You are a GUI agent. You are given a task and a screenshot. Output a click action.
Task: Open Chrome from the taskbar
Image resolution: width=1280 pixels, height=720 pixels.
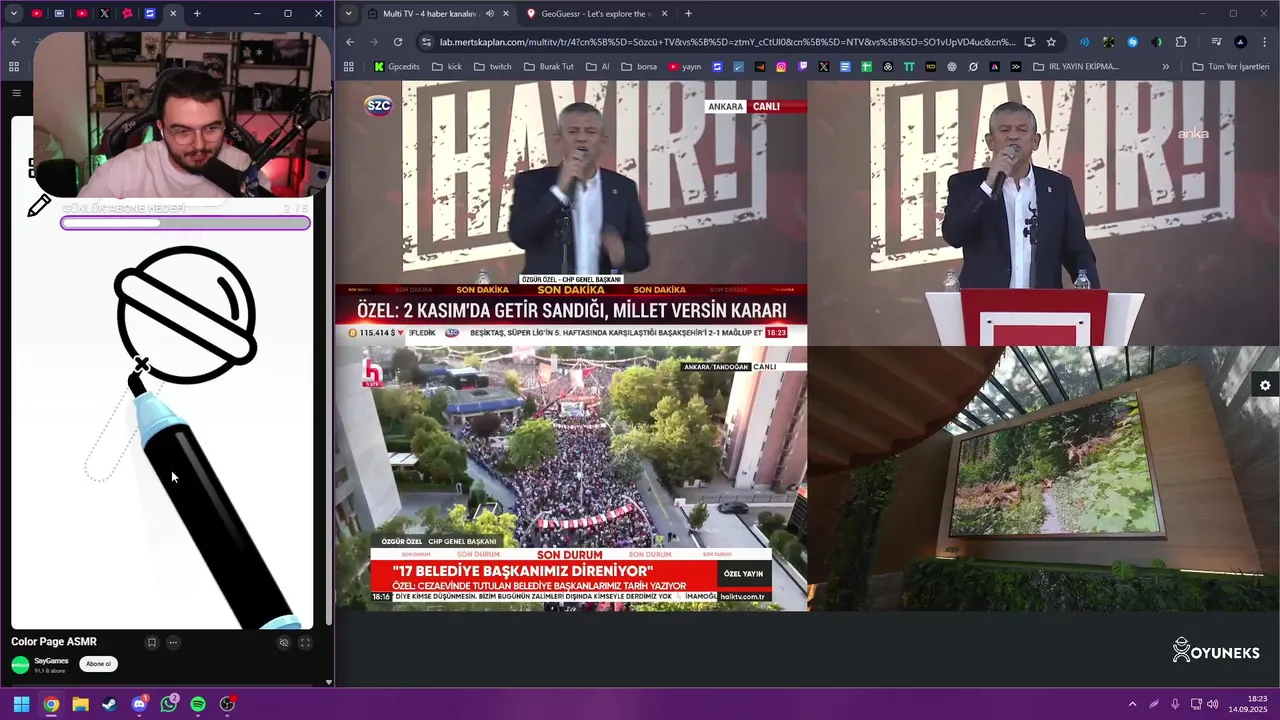pyautogui.click(x=51, y=704)
